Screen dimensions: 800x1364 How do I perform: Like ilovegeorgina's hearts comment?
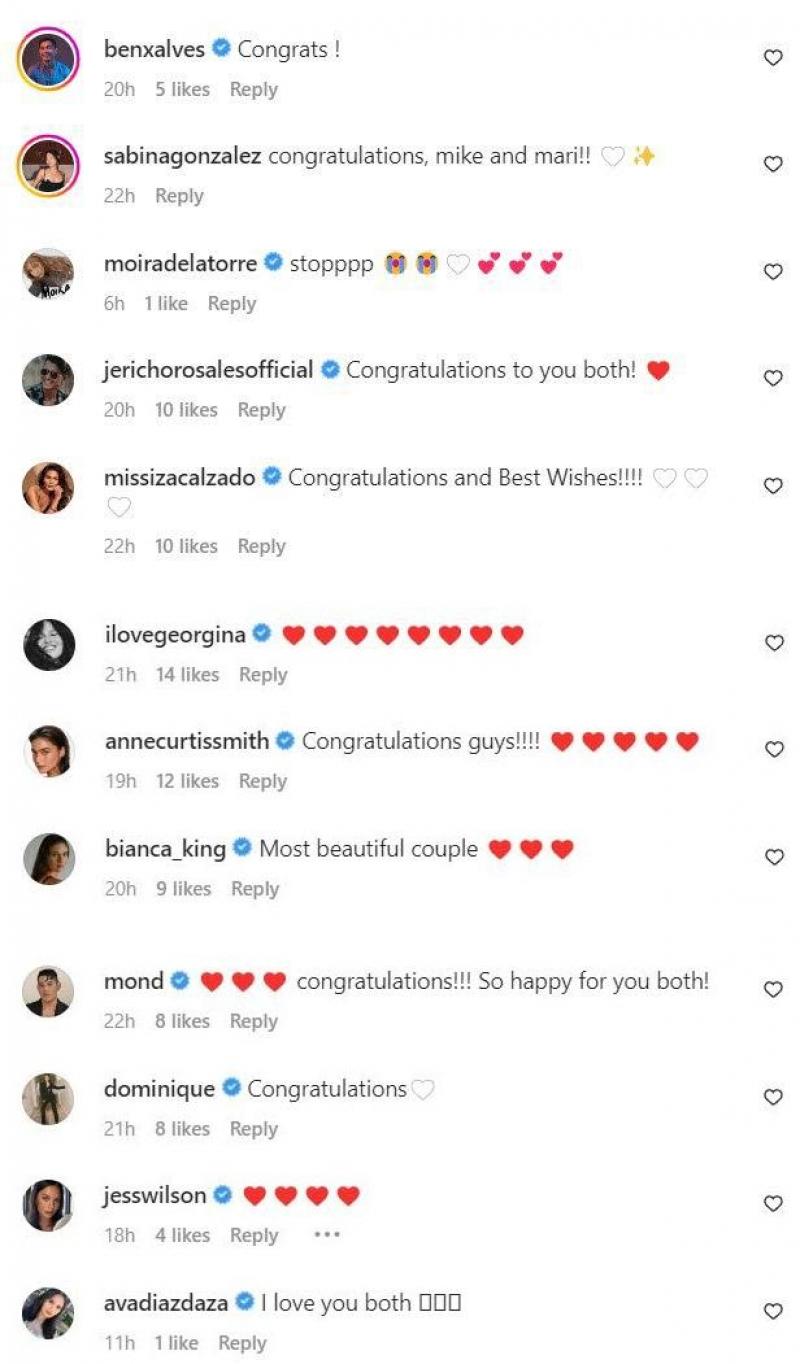coord(773,643)
